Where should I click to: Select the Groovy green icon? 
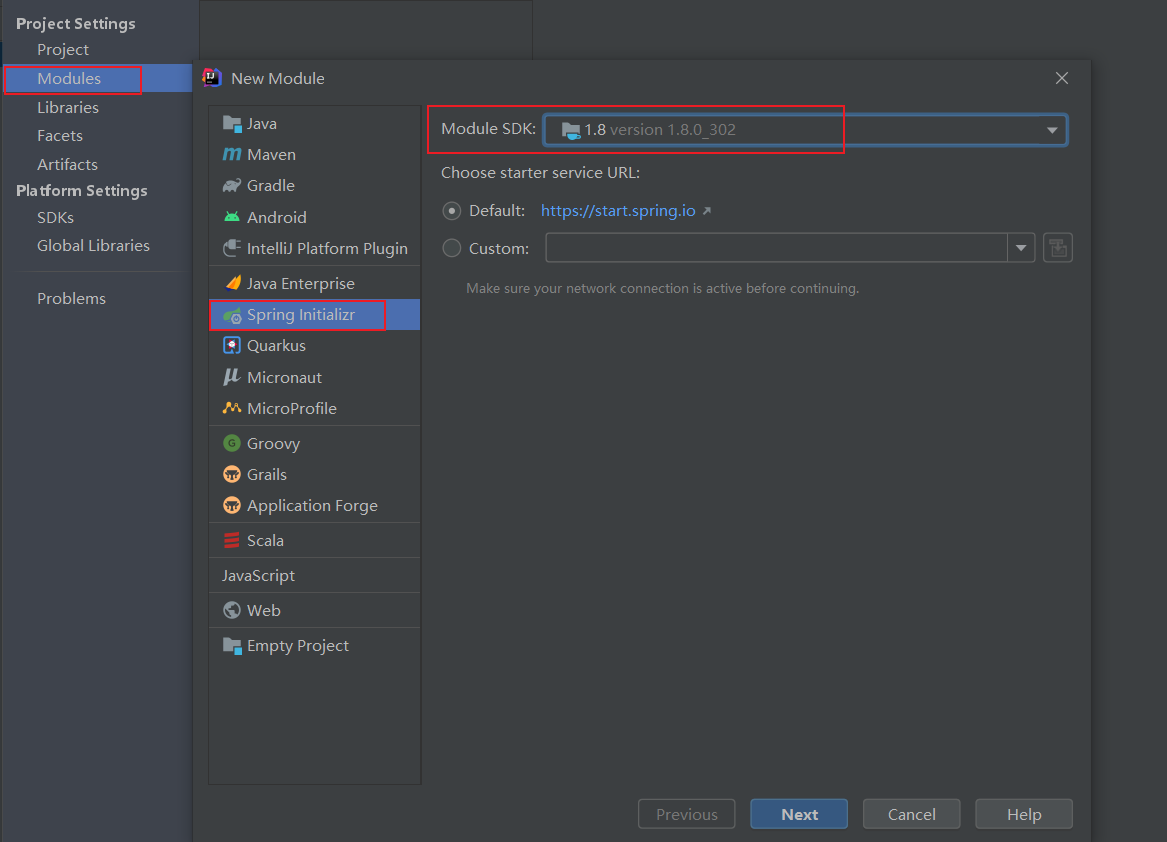232,443
